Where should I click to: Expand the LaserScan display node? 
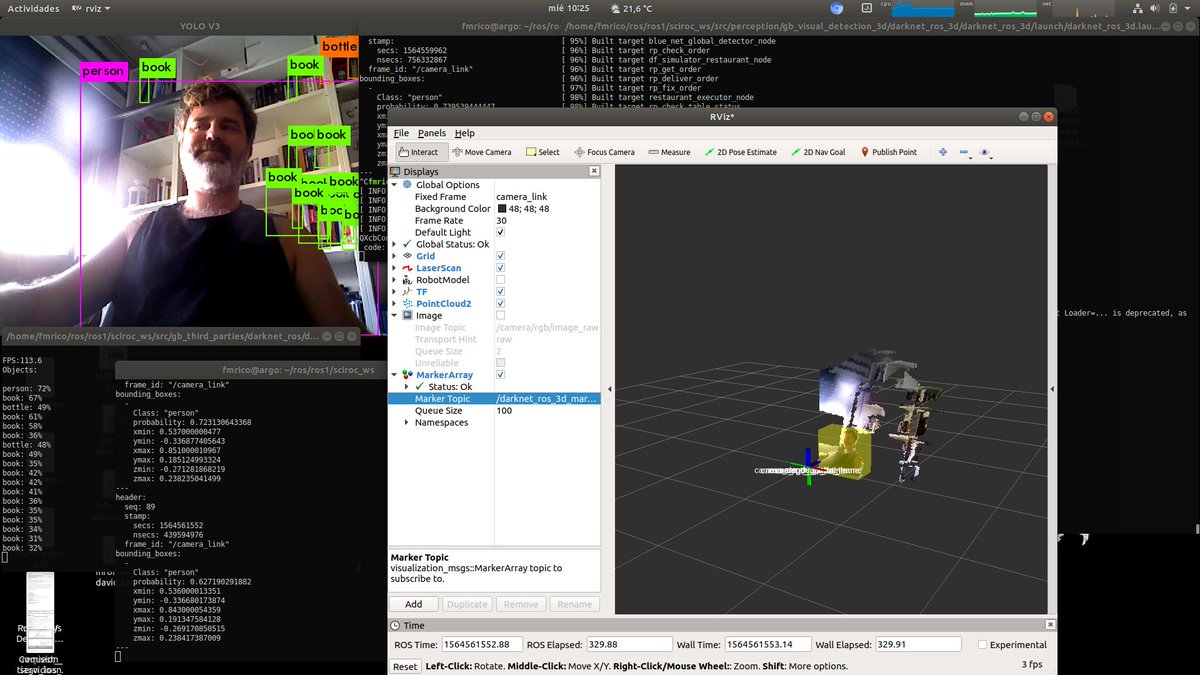pos(394,268)
